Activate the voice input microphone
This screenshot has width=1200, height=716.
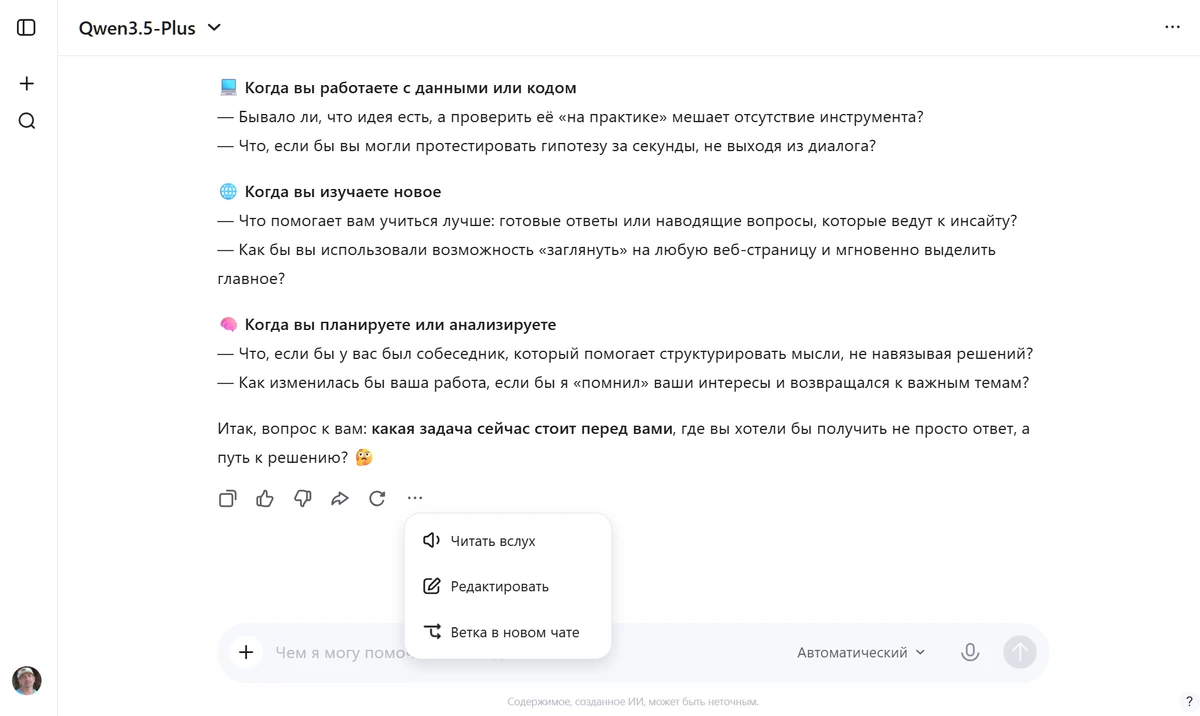(x=969, y=652)
